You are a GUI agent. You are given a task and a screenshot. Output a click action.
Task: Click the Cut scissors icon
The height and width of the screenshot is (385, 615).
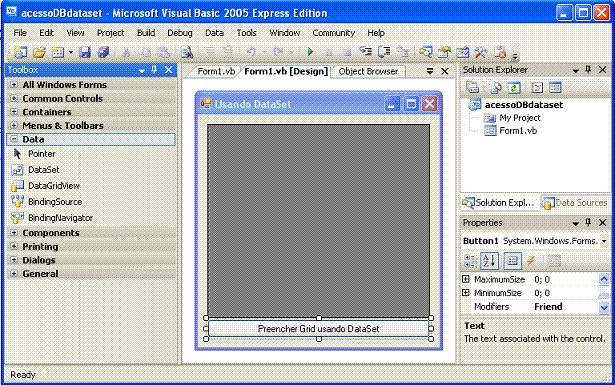126,52
